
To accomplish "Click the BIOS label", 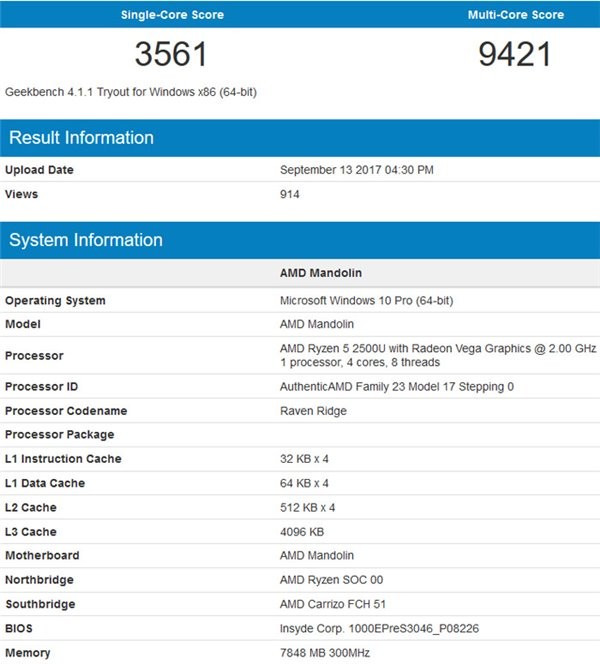I will point(19,628).
